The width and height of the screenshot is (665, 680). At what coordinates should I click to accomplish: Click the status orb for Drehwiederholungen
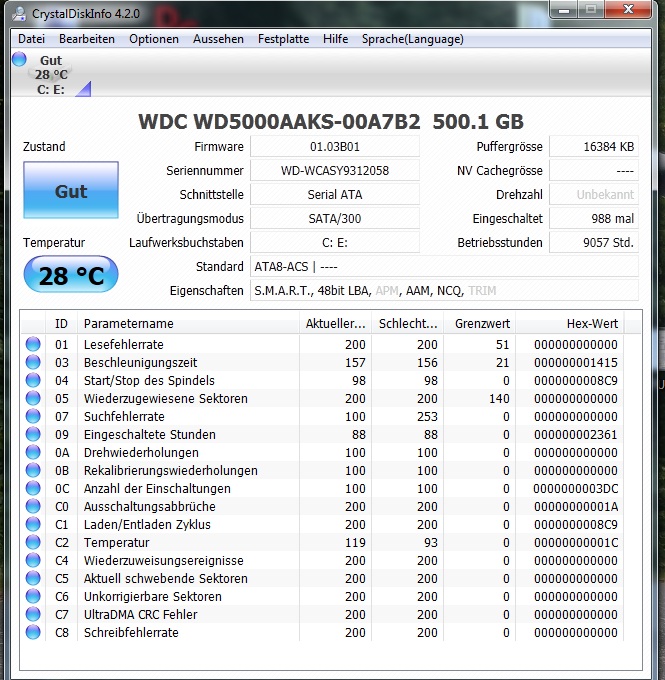tap(33, 452)
